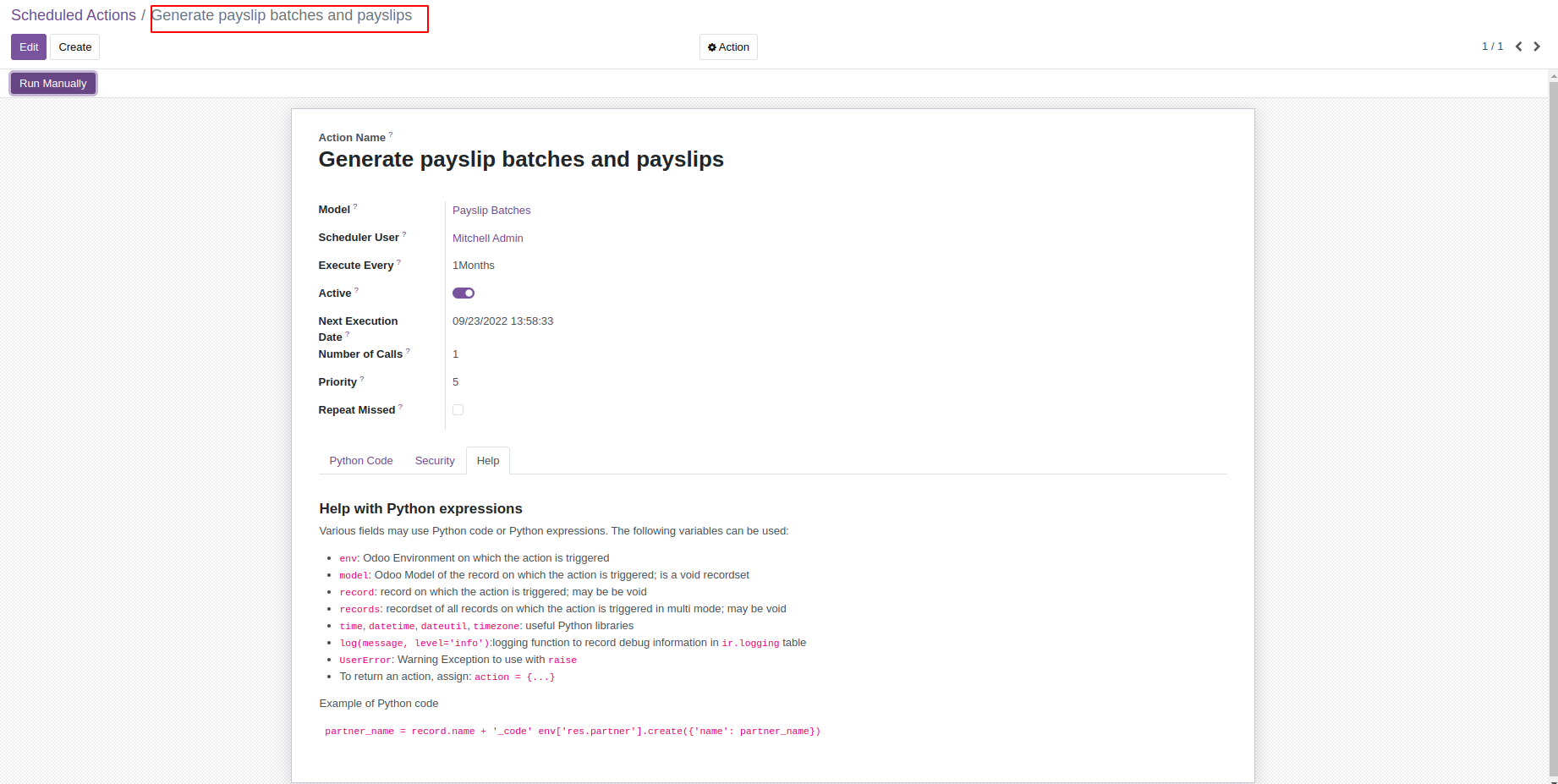Open the Payslip Batches model link

coord(491,211)
